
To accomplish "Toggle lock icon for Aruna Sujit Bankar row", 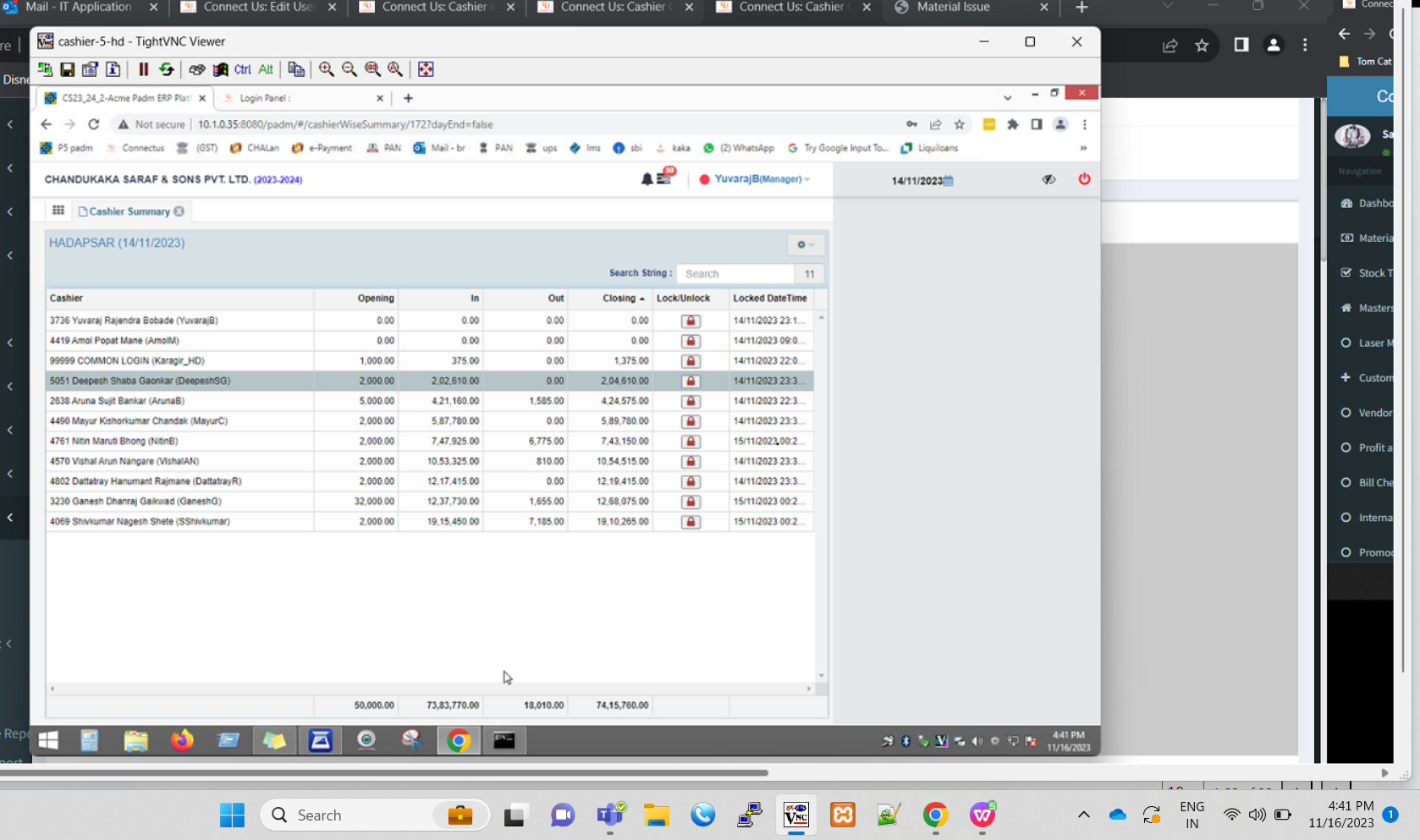I will click(691, 402).
